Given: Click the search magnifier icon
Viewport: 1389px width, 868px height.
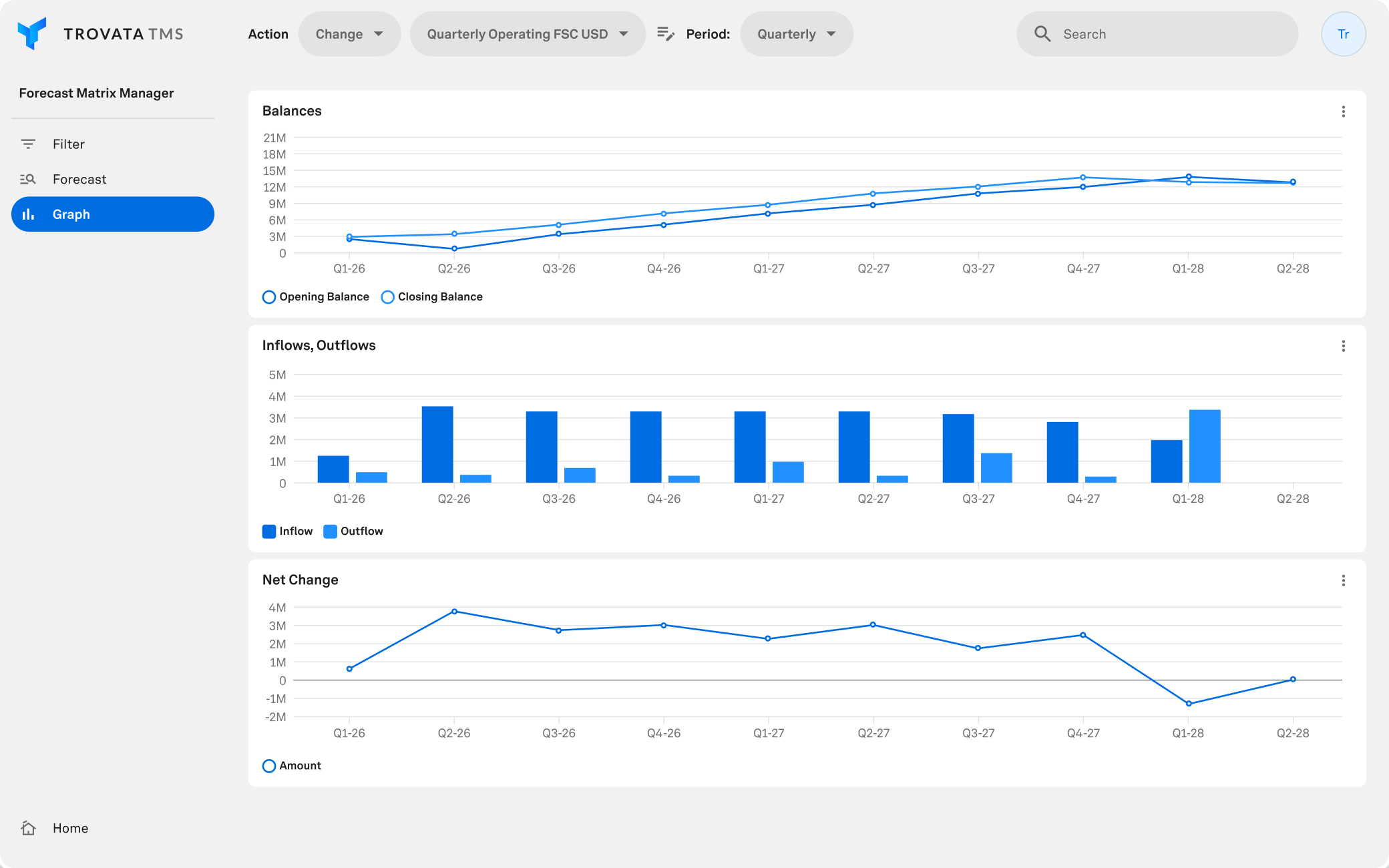Looking at the screenshot, I should [1042, 34].
